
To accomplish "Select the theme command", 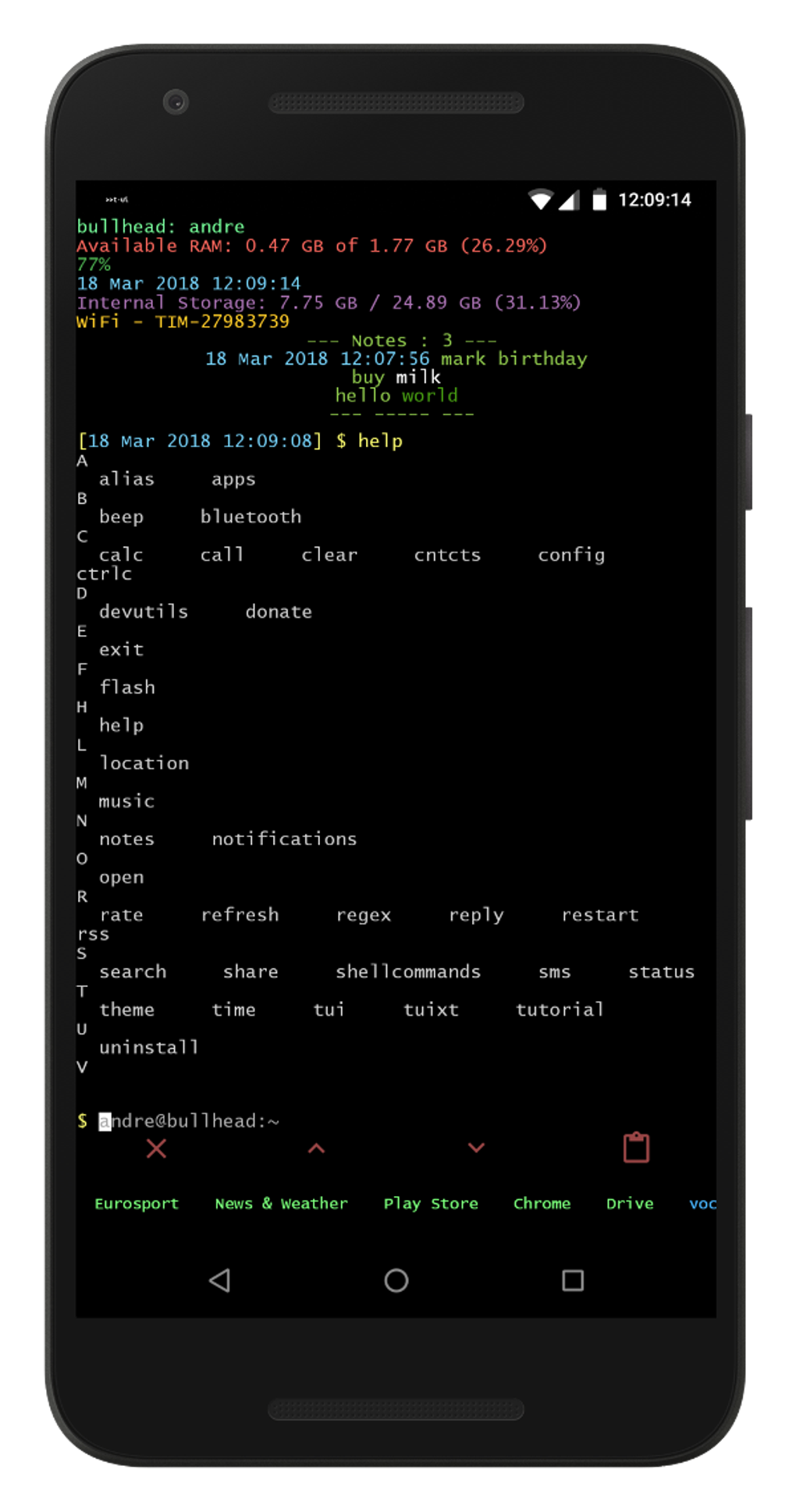I will click(x=126, y=1009).
